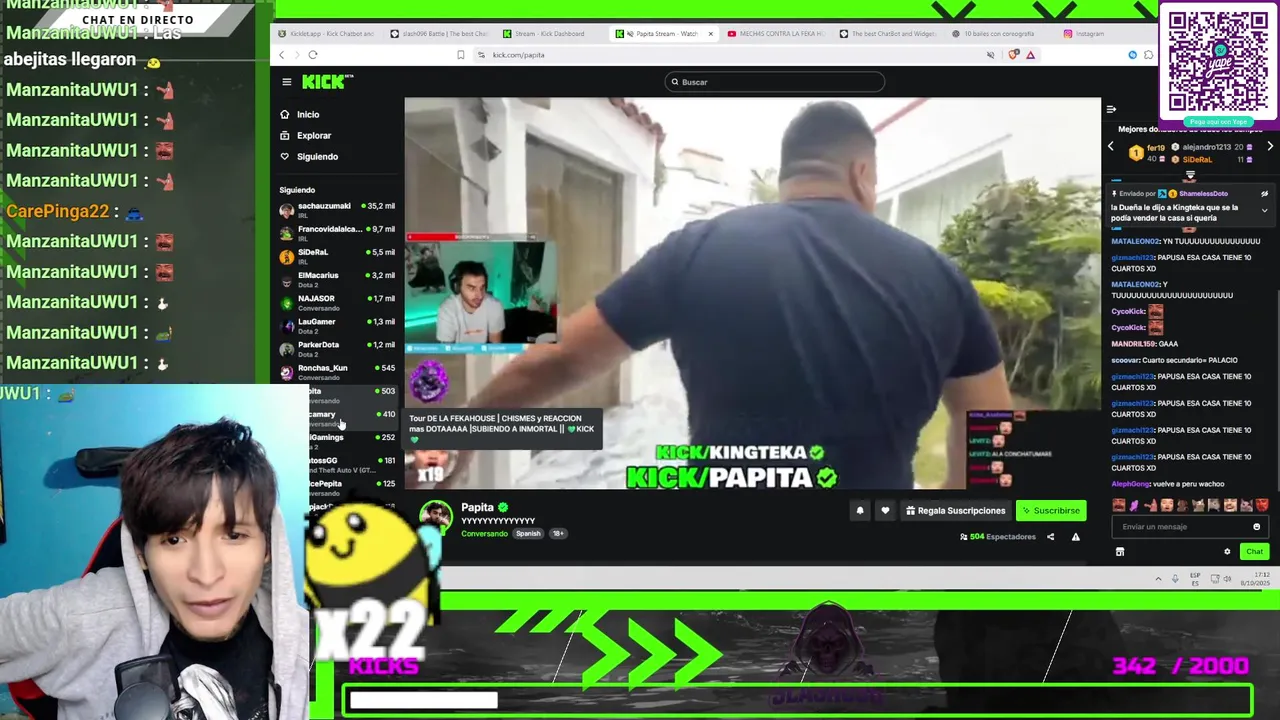This screenshot has height=720, width=1280.
Task: Open sachauzumaki channel in Siguiendo list
Action: [337, 210]
